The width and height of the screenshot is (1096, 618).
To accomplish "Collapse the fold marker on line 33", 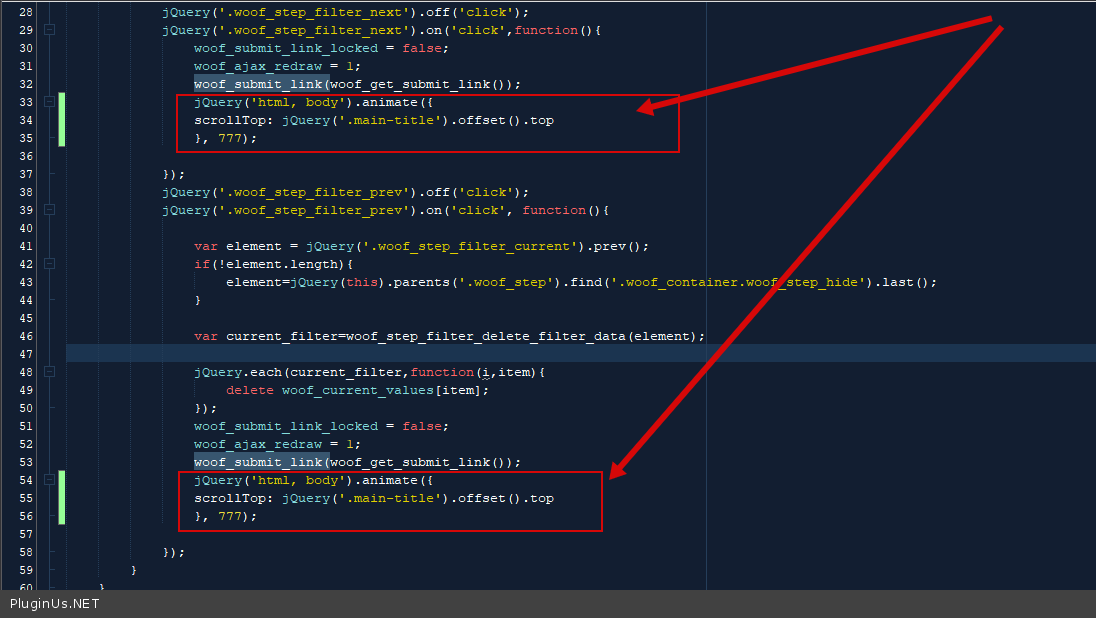I will click(x=49, y=102).
